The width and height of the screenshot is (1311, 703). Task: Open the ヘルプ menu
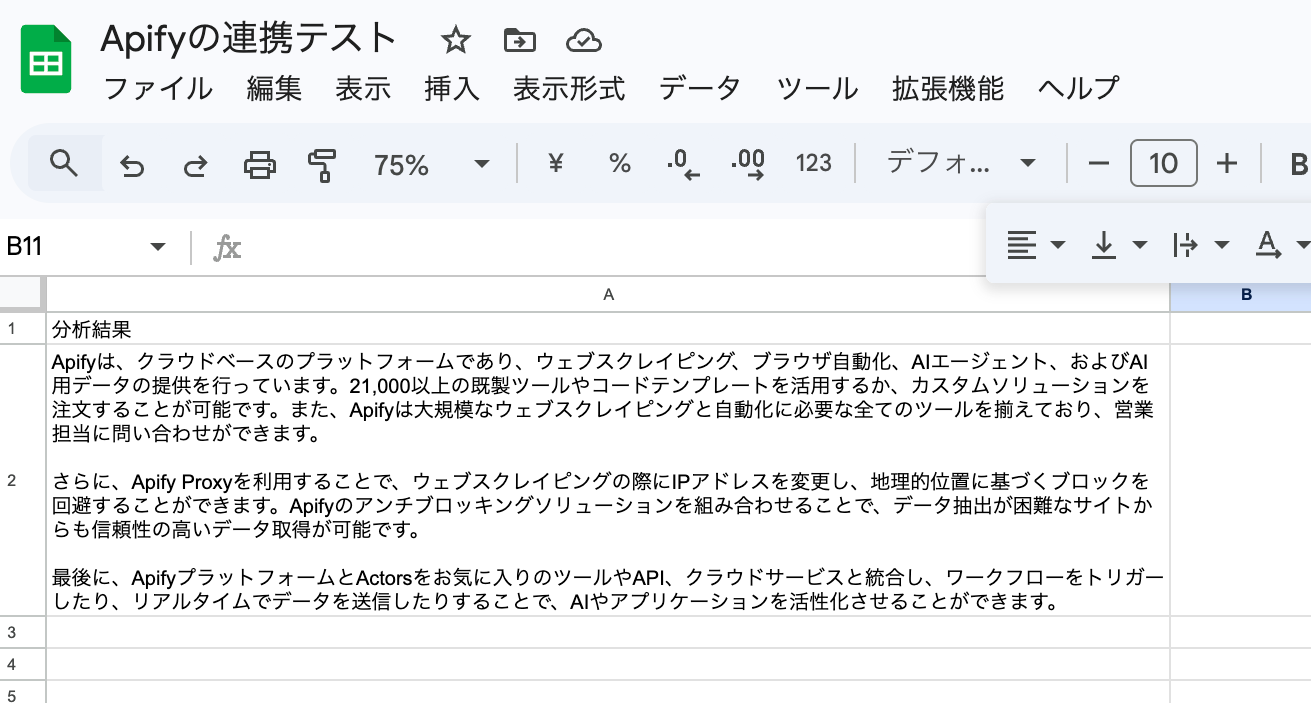tap(1079, 89)
